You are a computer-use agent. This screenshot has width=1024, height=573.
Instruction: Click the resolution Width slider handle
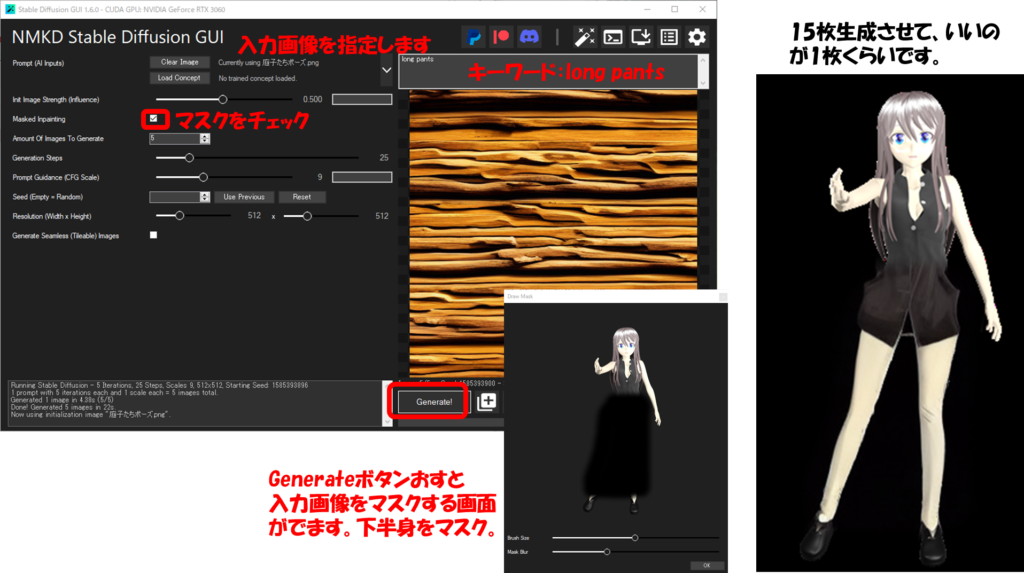(180, 216)
